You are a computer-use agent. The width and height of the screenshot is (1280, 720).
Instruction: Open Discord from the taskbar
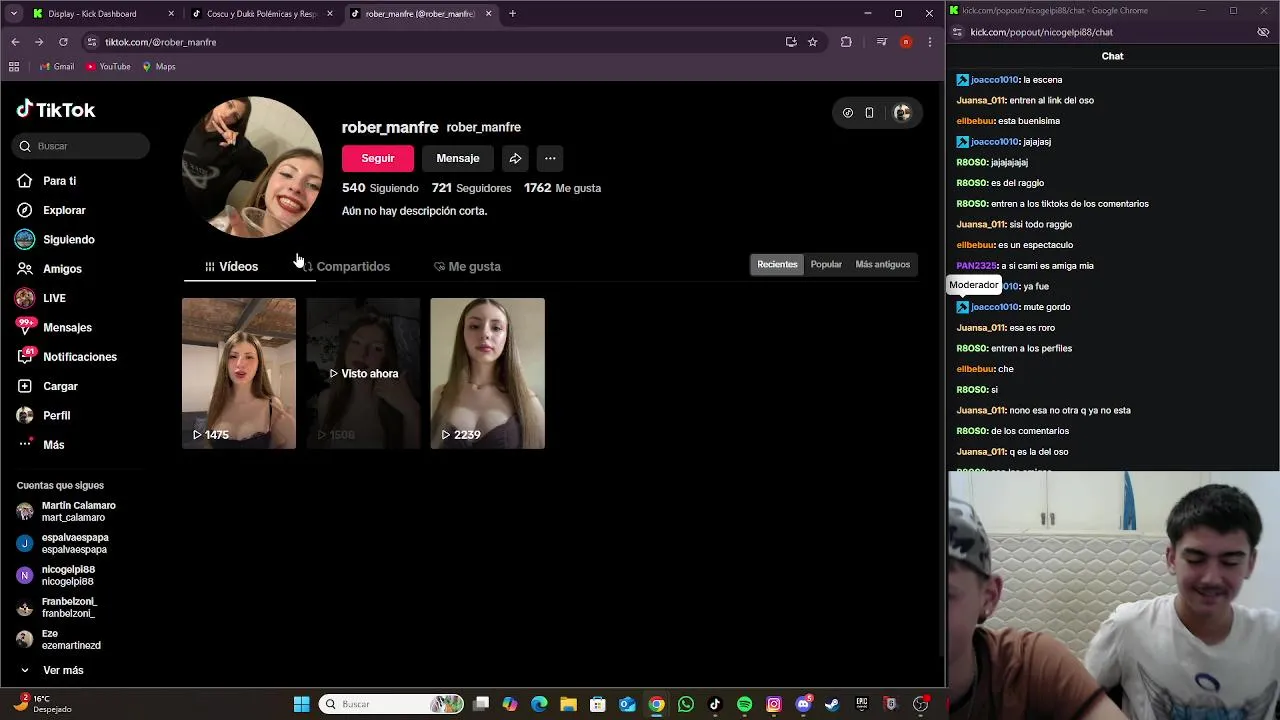803,704
